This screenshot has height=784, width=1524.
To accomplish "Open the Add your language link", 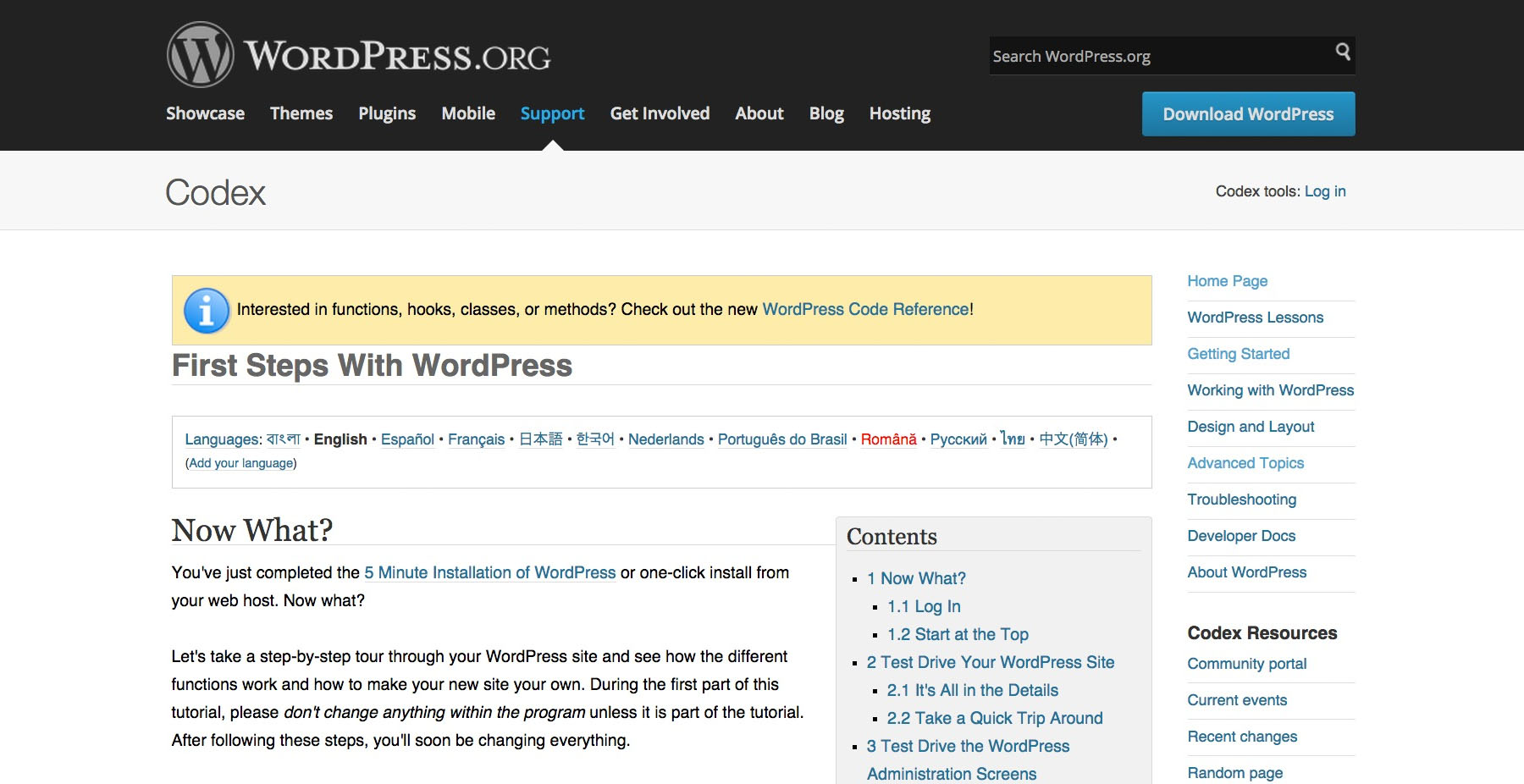I will (240, 463).
